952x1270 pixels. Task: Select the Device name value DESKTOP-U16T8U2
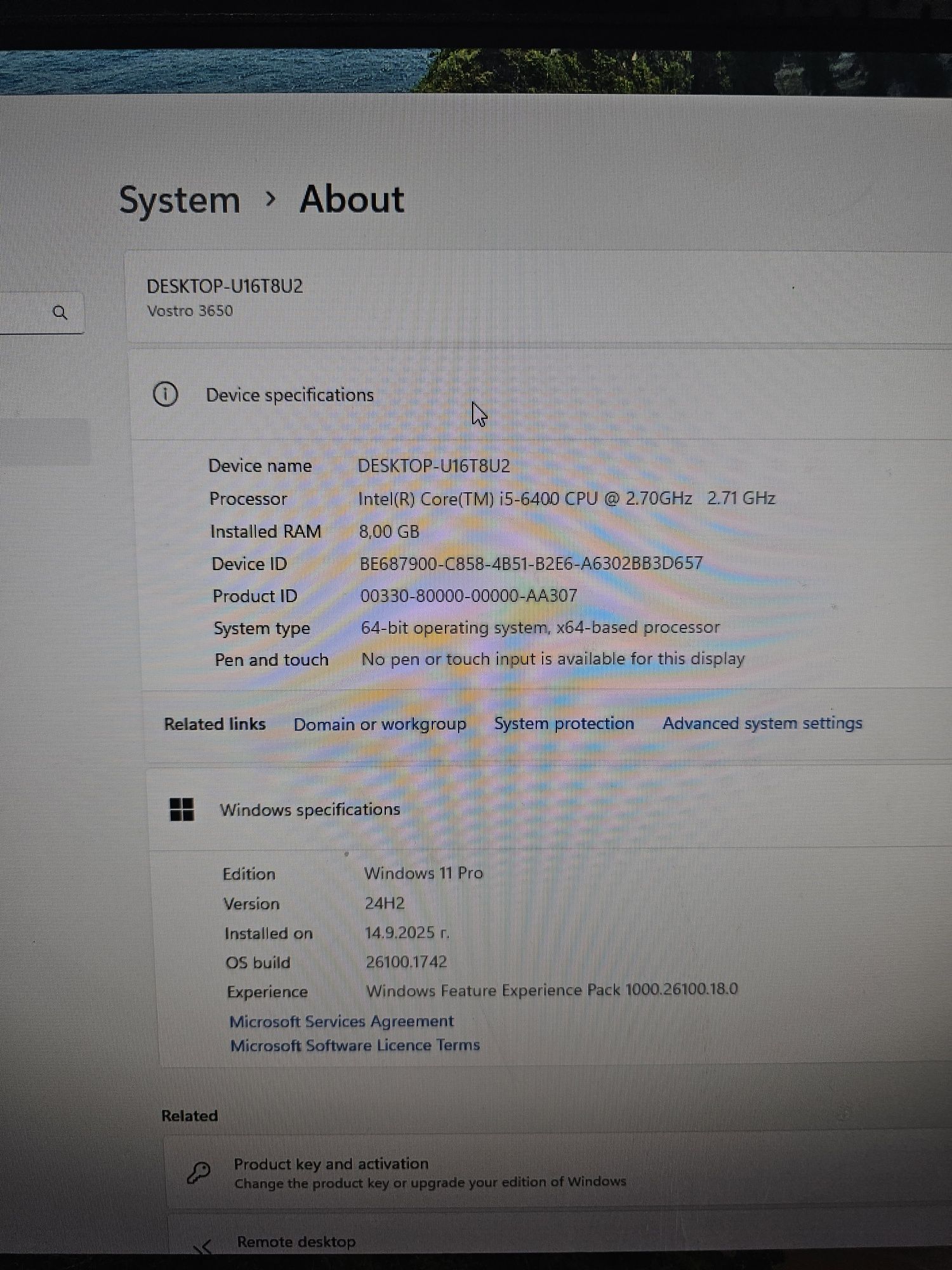433,466
